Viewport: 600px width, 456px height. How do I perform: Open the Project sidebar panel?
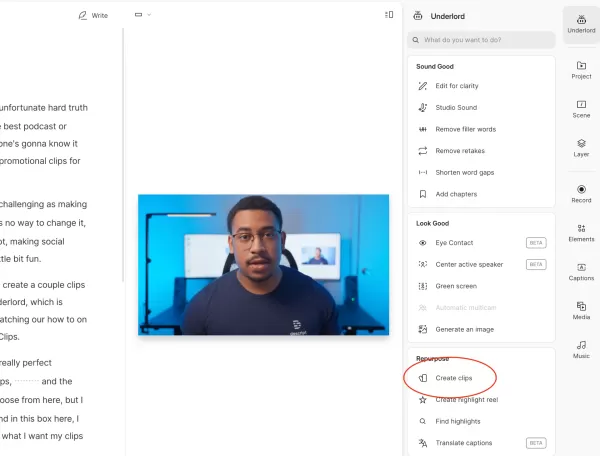click(x=581, y=70)
